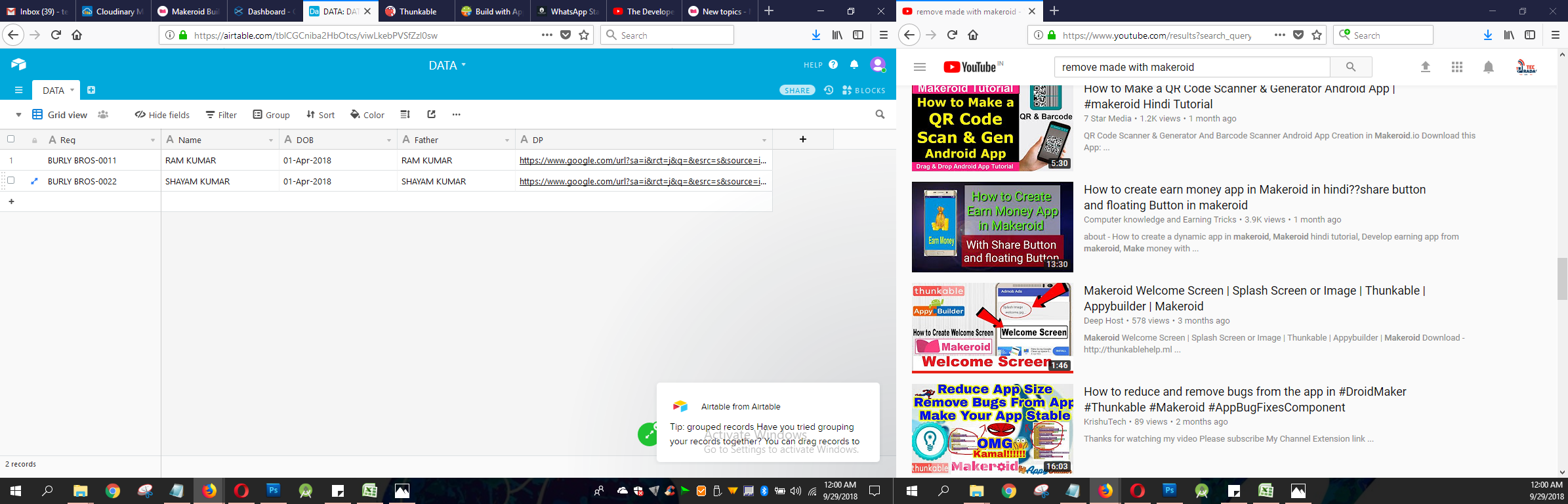The height and width of the screenshot is (504, 1568).
Task: Expand the BURLY BROS-0022 record
Action: pos(34,180)
